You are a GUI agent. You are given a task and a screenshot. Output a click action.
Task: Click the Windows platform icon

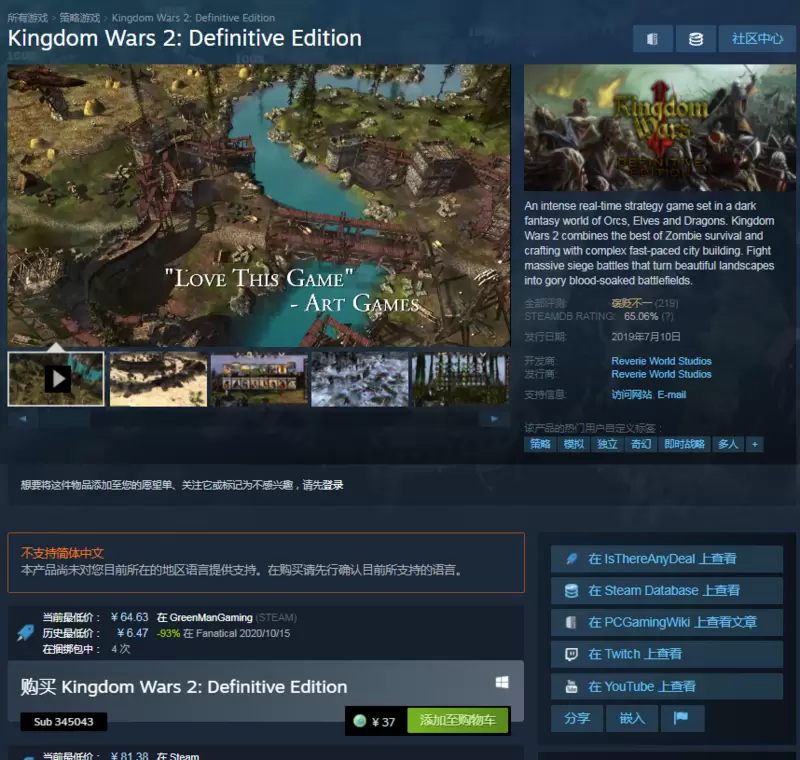click(502, 682)
